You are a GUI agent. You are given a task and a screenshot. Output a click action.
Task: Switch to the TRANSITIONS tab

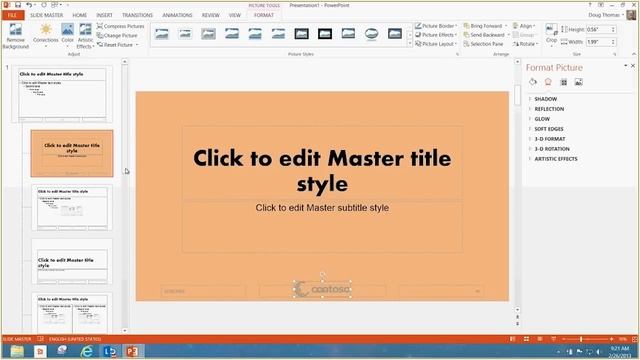click(x=137, y=15)
